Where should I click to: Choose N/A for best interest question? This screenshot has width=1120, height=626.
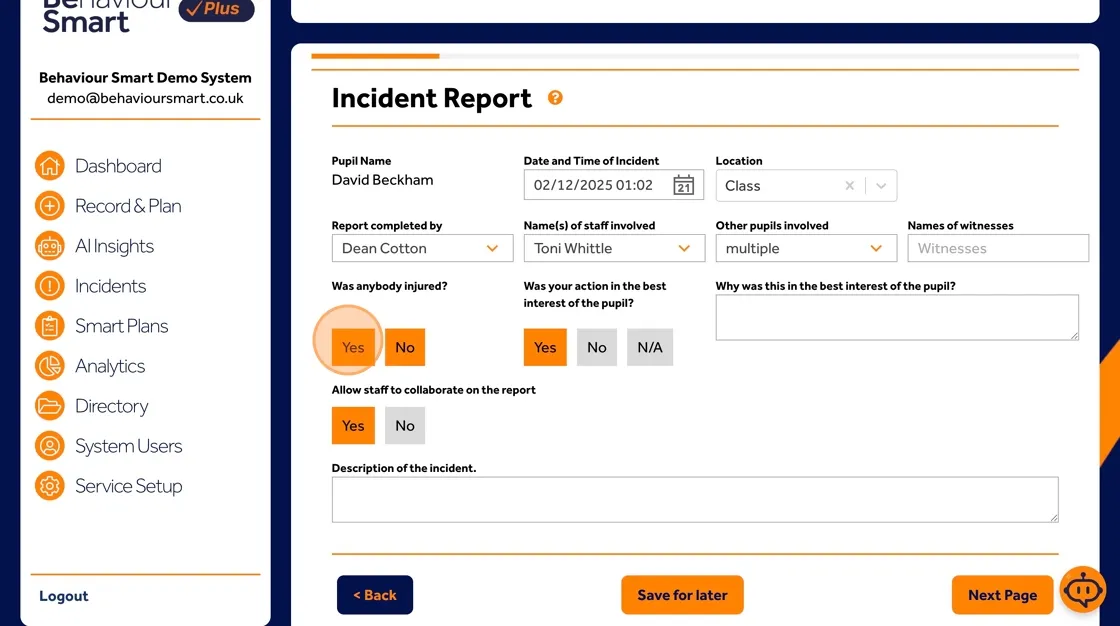point(649,347)
